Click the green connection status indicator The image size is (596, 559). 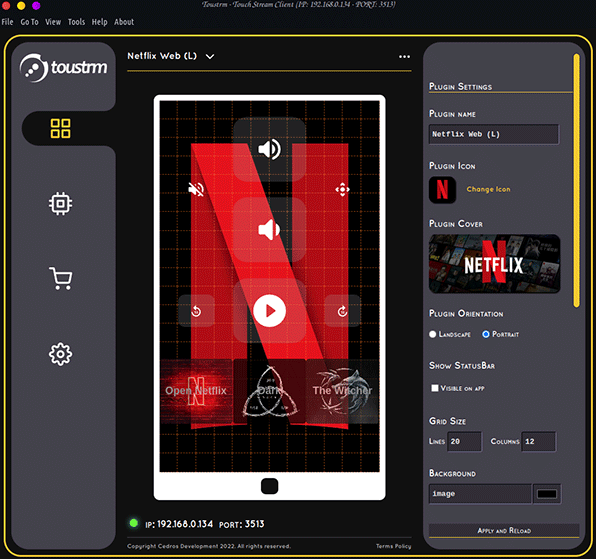tap(133, 523)
